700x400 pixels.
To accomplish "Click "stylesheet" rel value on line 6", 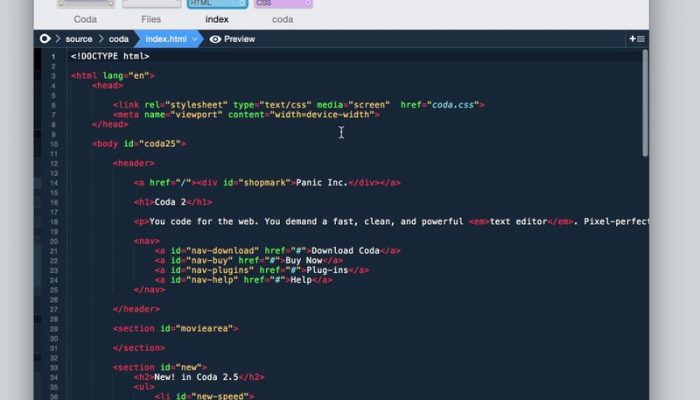I will point(196,105).
